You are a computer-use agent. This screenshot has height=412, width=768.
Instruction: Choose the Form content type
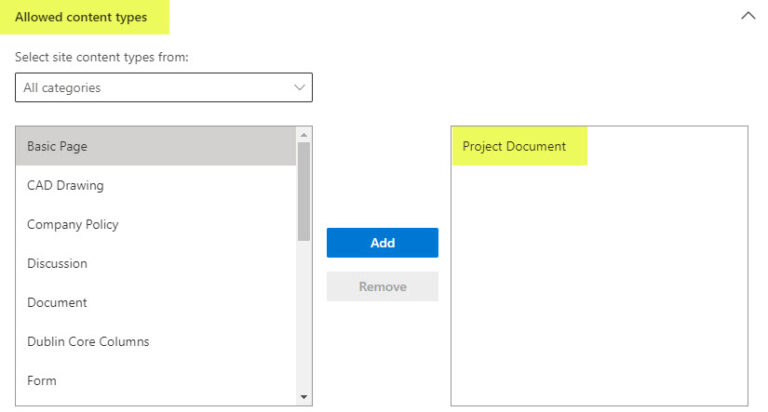[156, 381]
